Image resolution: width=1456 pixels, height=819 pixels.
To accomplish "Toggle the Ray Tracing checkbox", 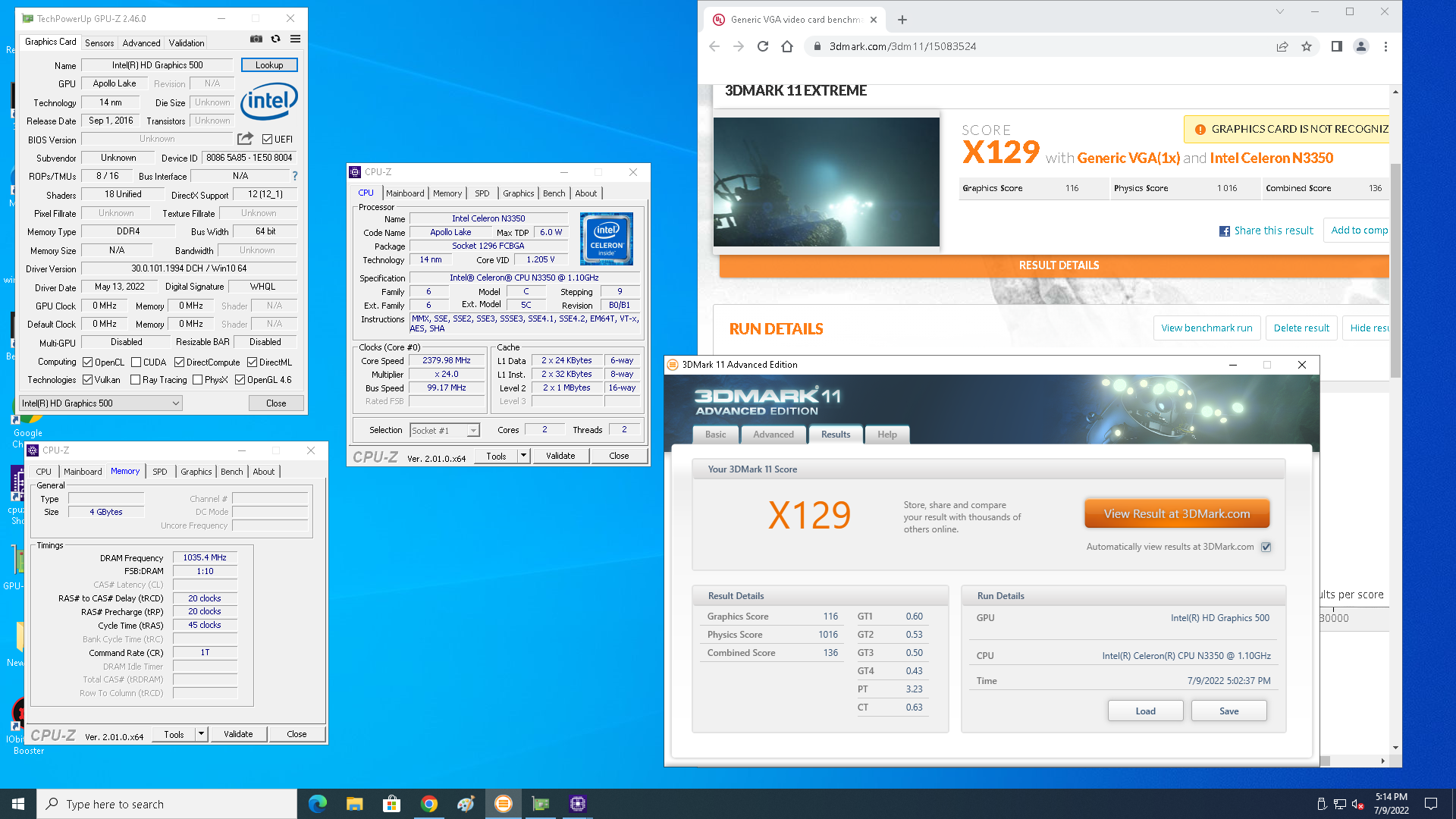I will point(135,380).
